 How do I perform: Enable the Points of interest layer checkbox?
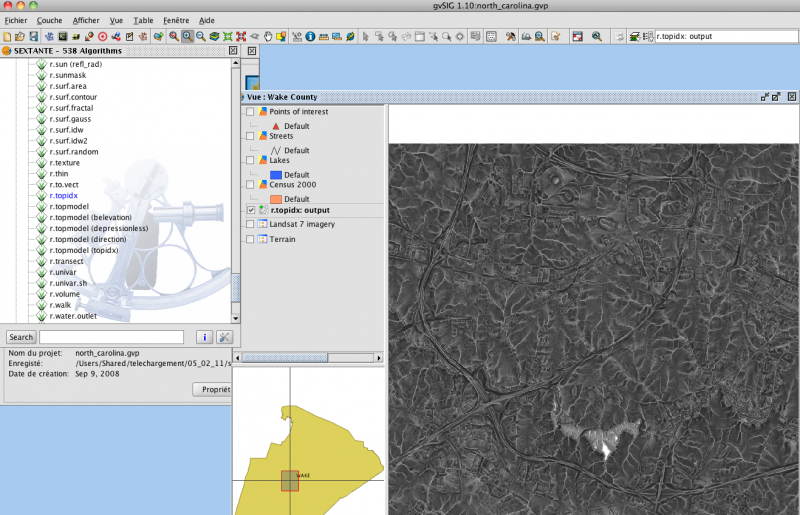click(x=250, y=112)
